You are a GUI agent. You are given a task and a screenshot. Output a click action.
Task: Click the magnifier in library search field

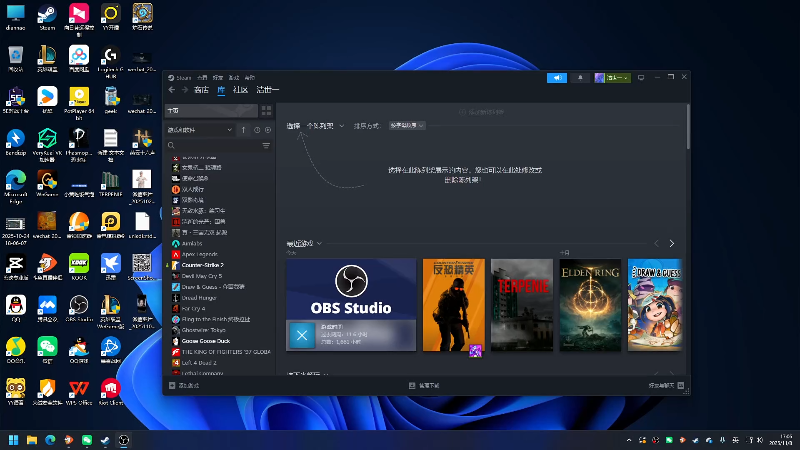coord(171,145)
